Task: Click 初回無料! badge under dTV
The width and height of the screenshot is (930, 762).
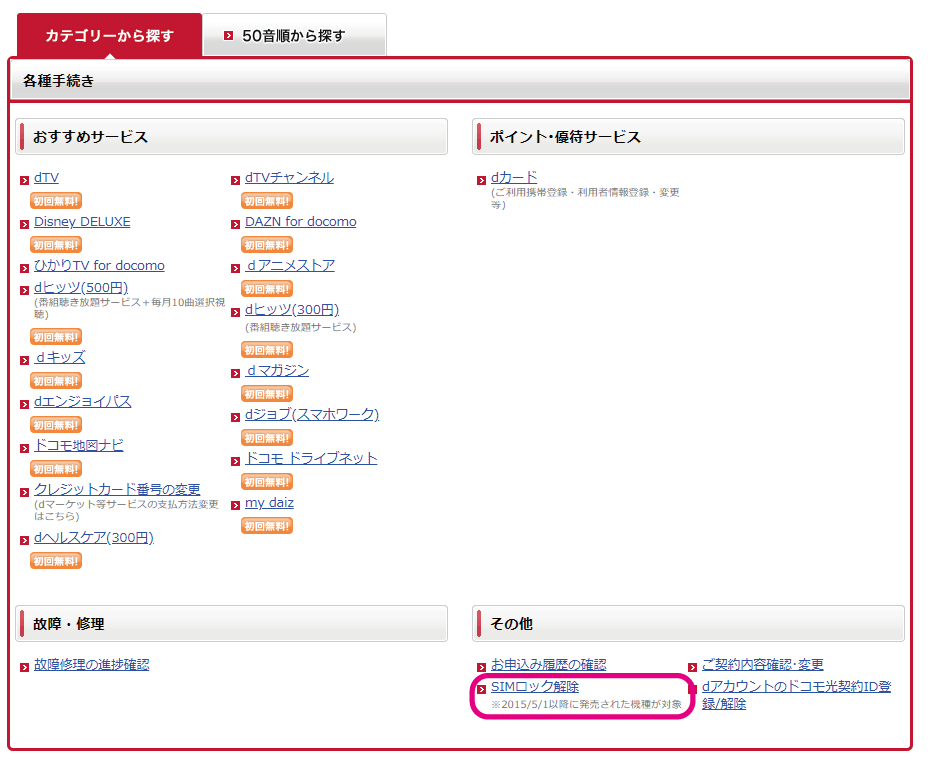Action: click(x=56, y=201)
